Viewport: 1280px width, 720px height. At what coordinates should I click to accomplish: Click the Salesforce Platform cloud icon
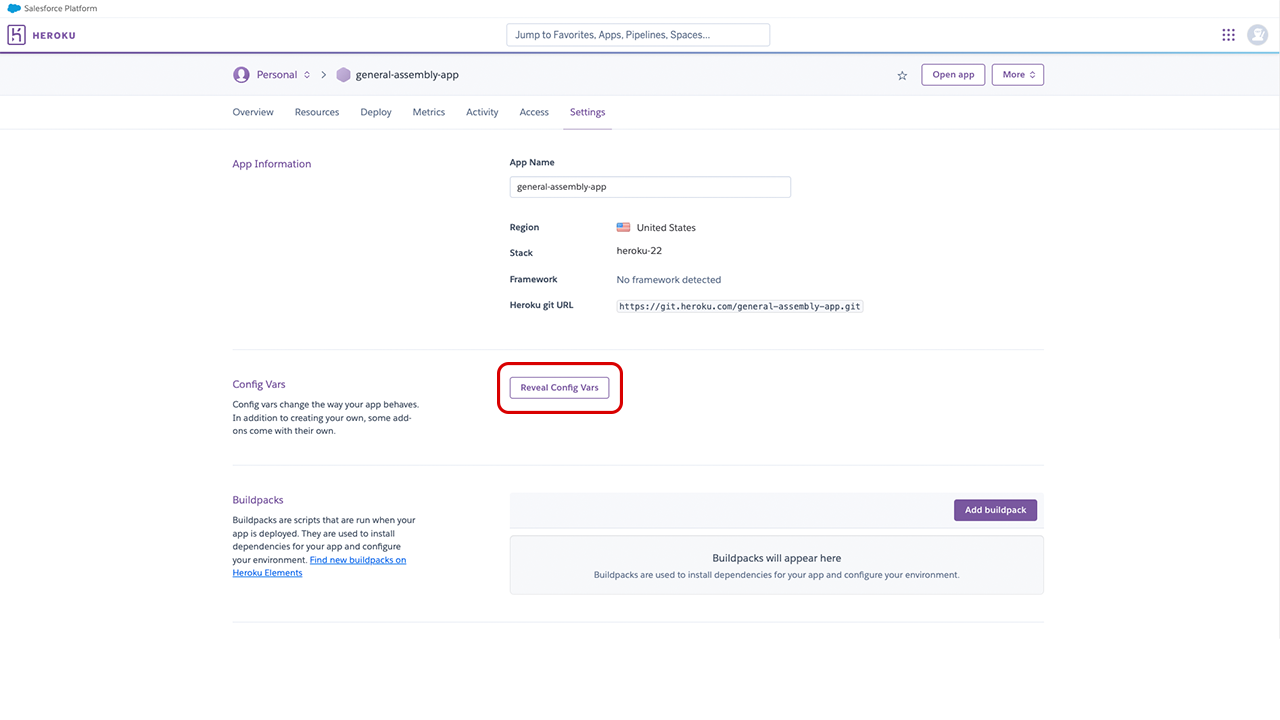coord(14,8)
